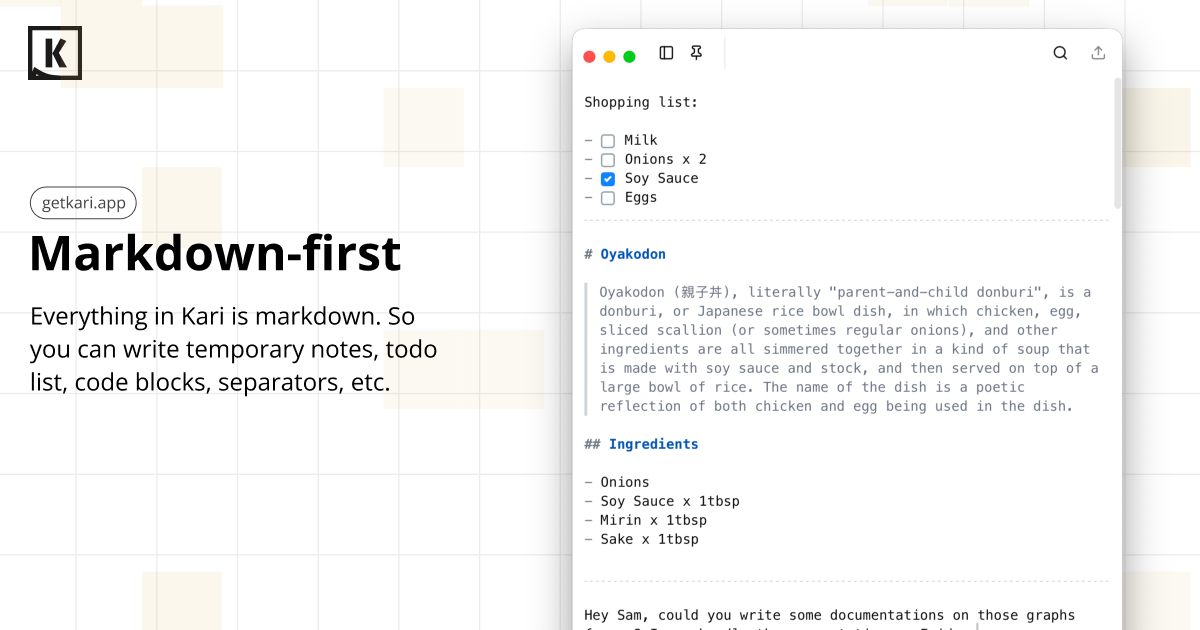
Task: Uncheck the Soy Sauce checkbox
Action: [607, 178]
